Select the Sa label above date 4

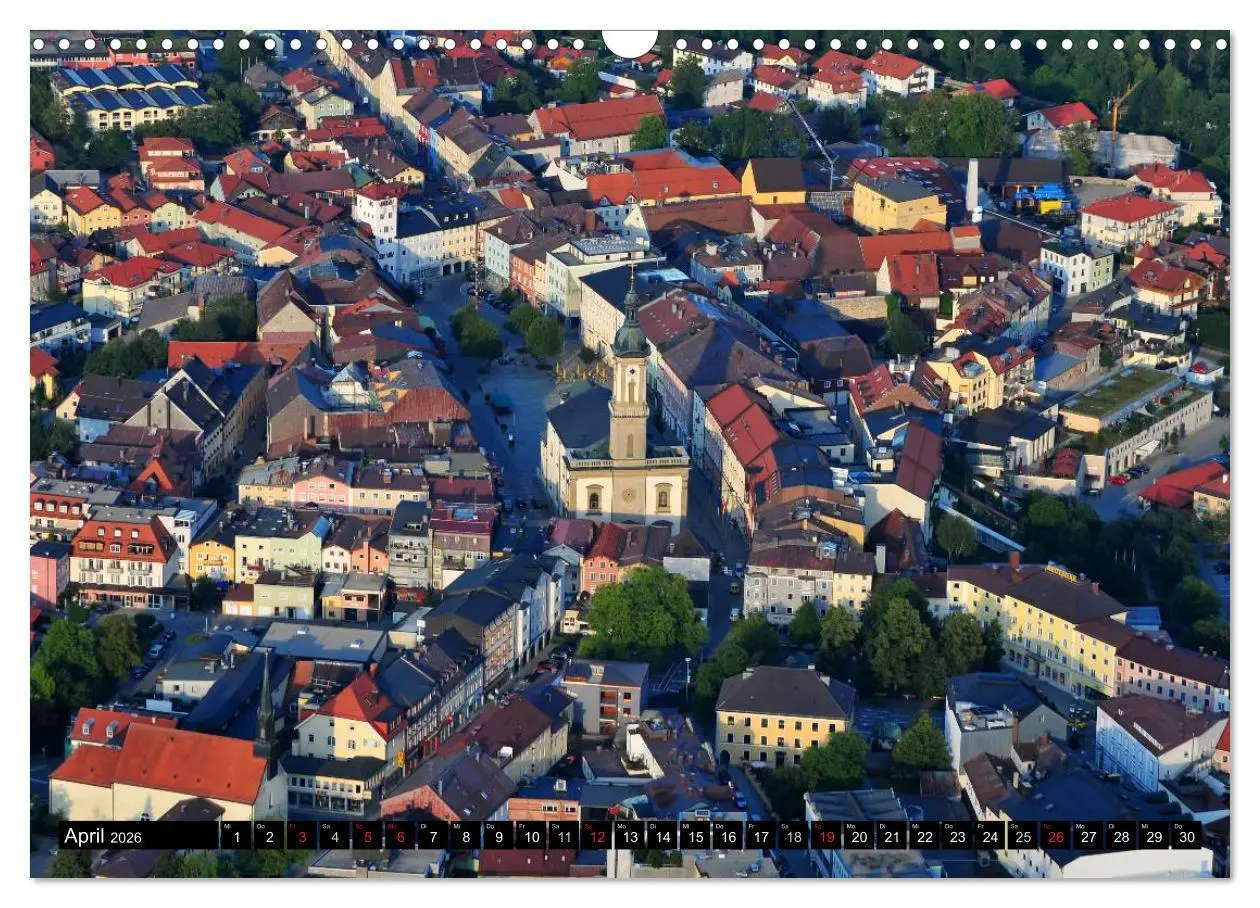pyautogui.click(x=326, y=824)
